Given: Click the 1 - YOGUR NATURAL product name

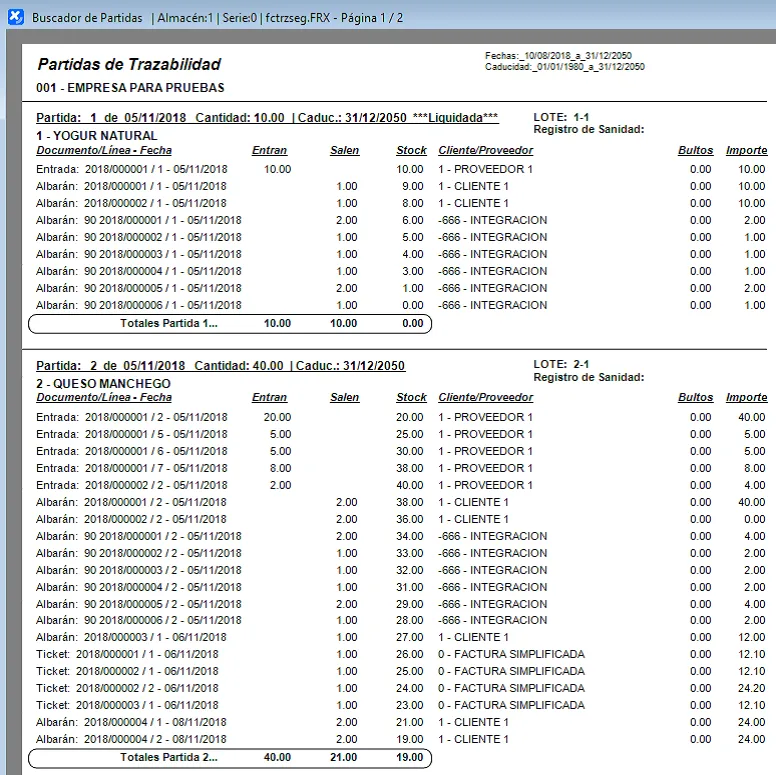Looking at the screenshot, I should click(x=96, y=136).
